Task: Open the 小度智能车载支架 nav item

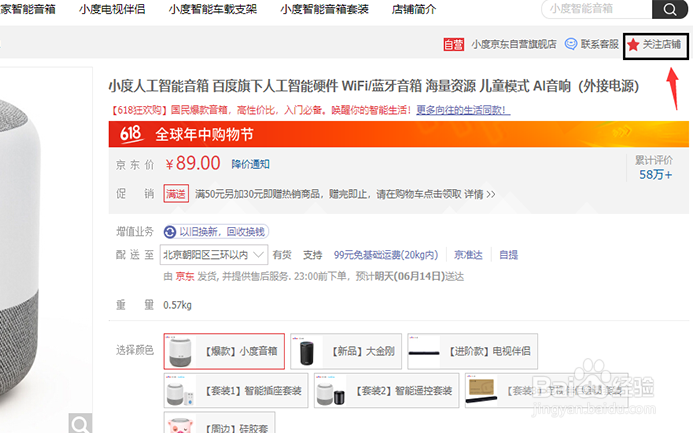Action: tap(213, 9)
